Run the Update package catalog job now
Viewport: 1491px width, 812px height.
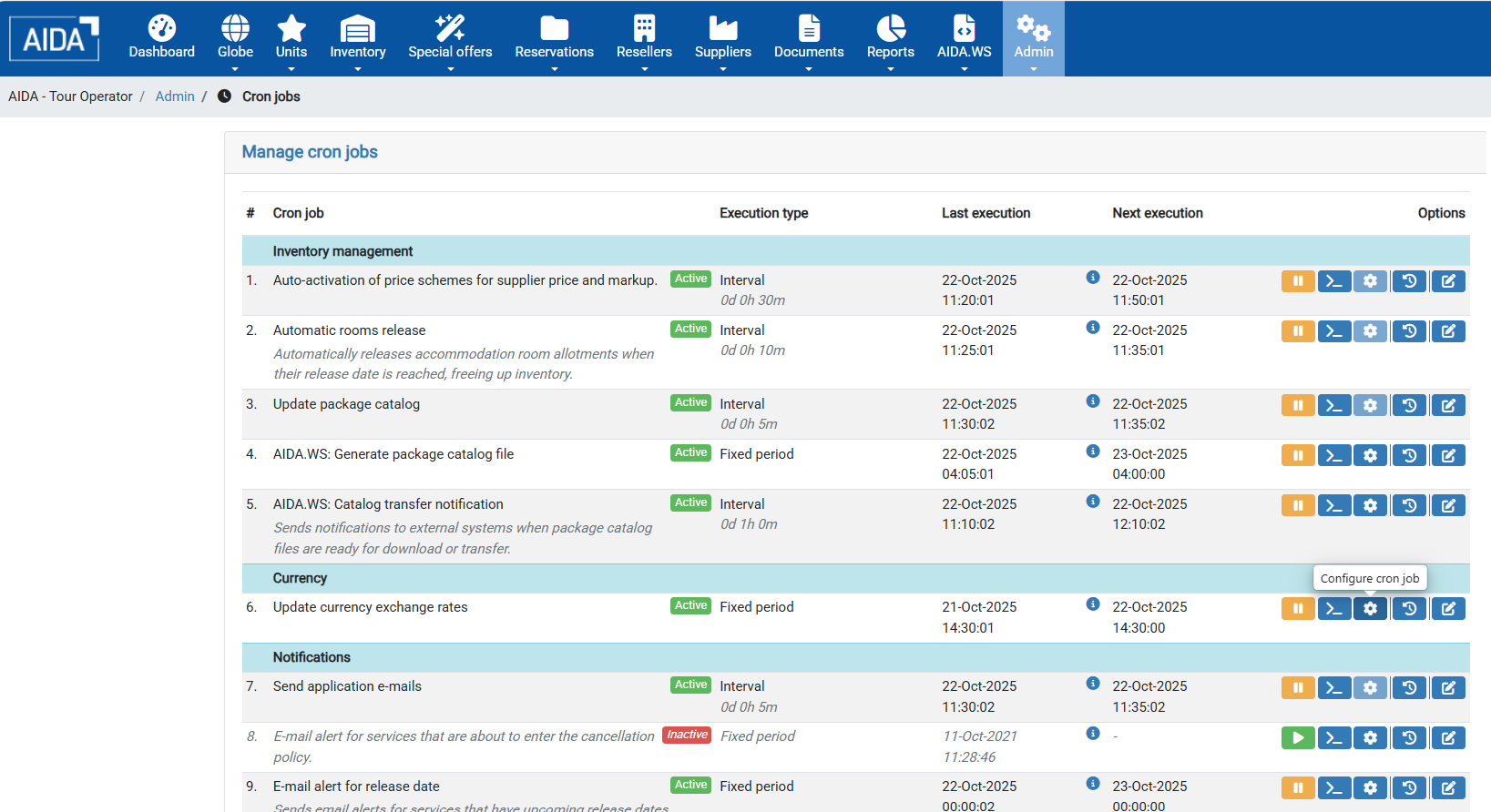(x=1334, y=405)
